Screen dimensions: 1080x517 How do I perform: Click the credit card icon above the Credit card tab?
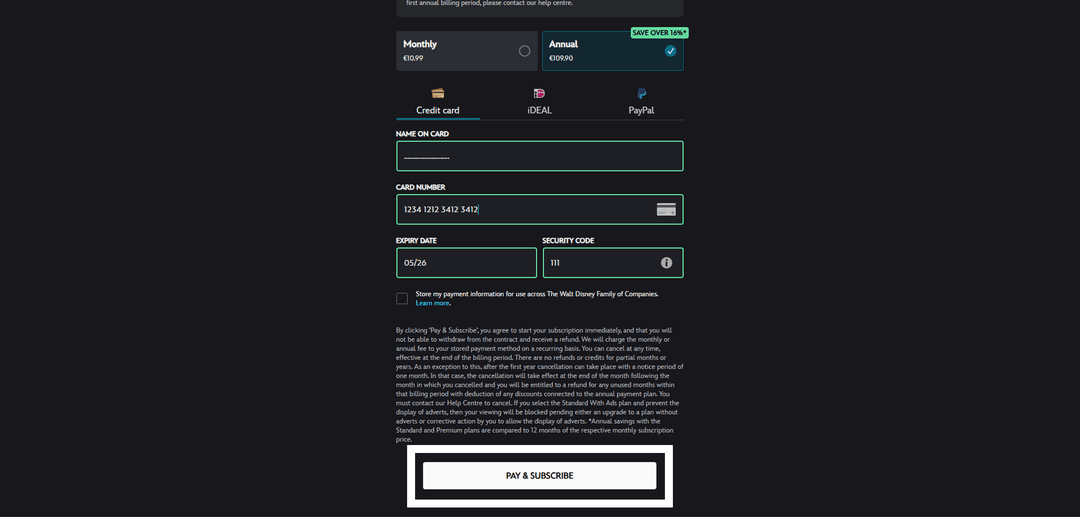point(437,94)
